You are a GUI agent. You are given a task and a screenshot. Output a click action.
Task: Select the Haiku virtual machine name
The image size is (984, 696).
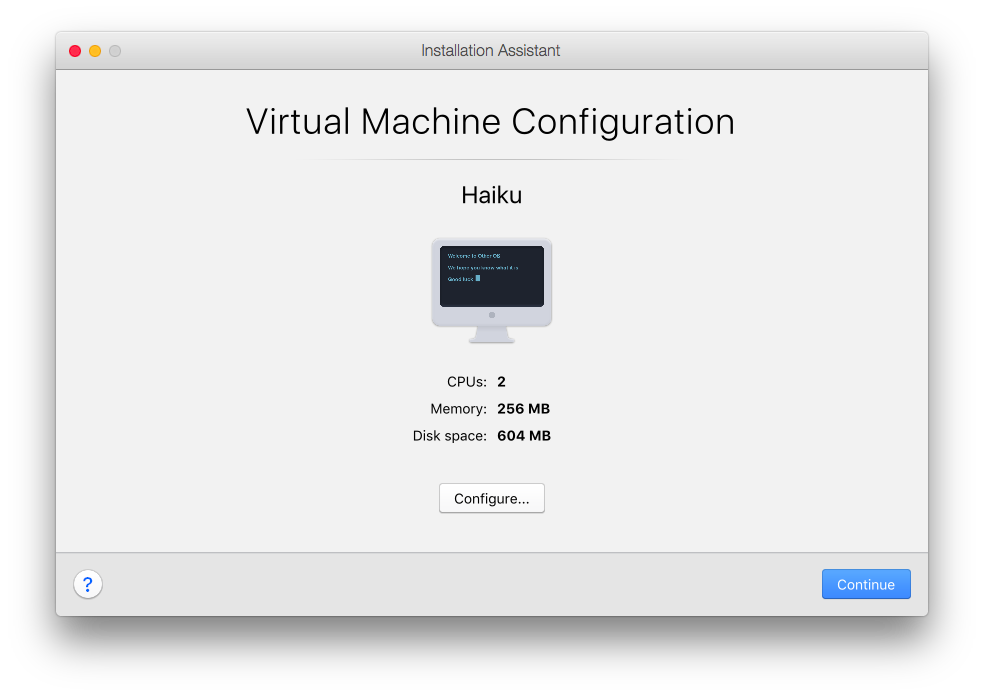click(491, 195)
